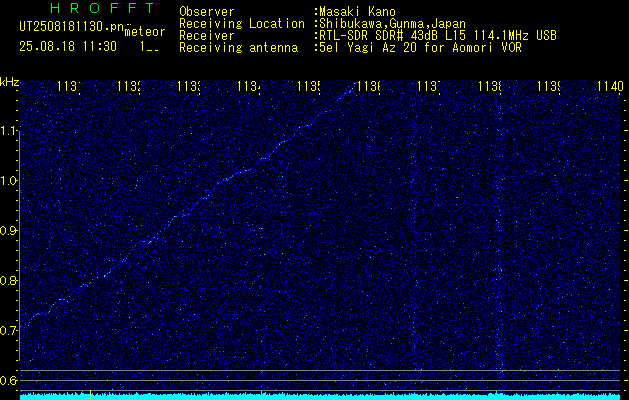Click the 0.9 frequency axis label
Viewport: 629px width, 400px height.
(9, 230)
